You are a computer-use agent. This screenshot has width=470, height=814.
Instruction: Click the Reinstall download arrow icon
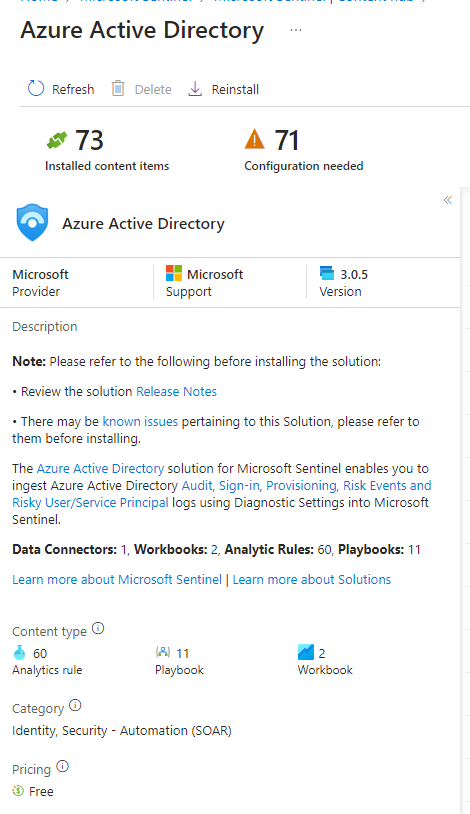195,89
